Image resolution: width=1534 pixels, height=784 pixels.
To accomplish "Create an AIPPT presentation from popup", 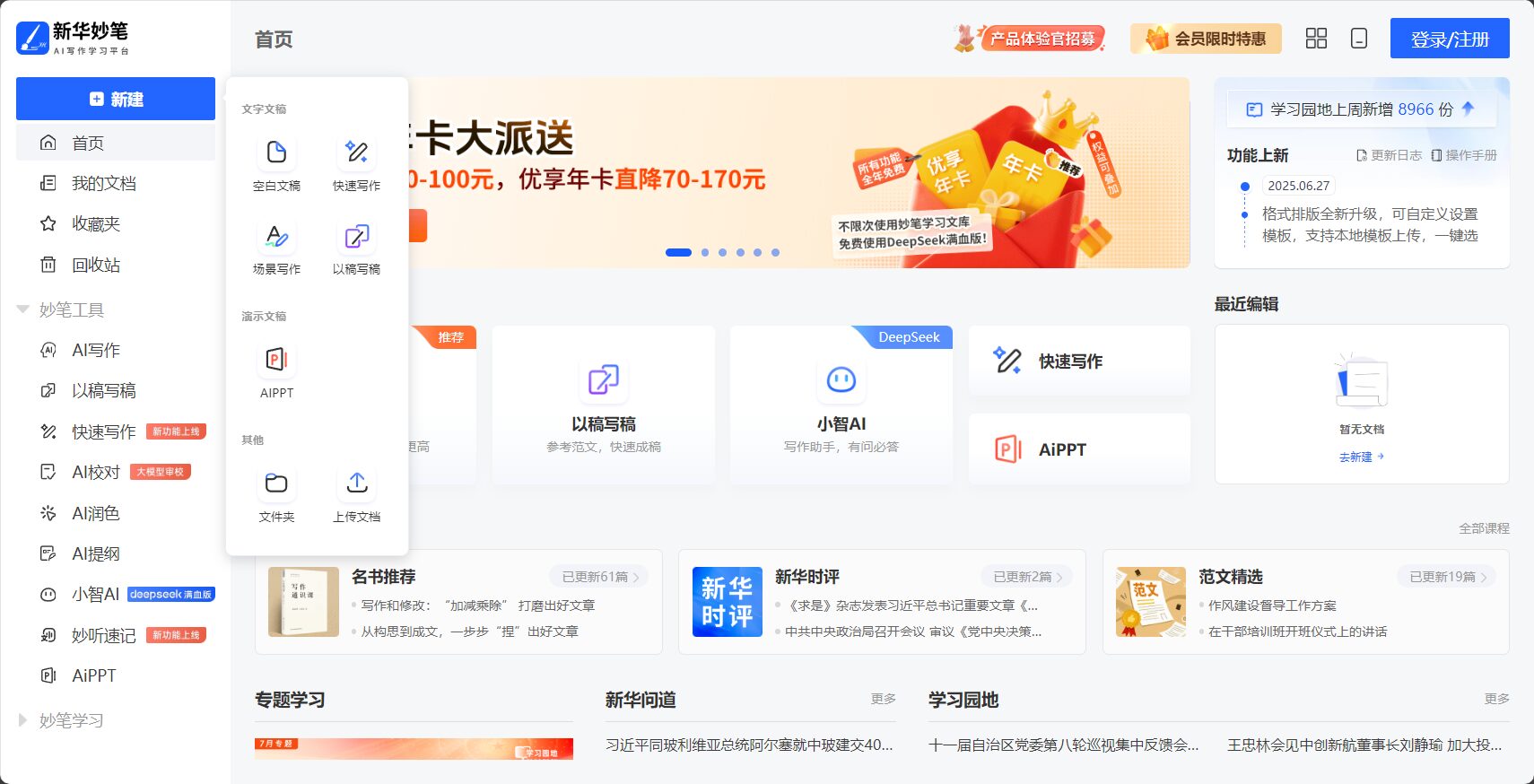I will point(276,370).
